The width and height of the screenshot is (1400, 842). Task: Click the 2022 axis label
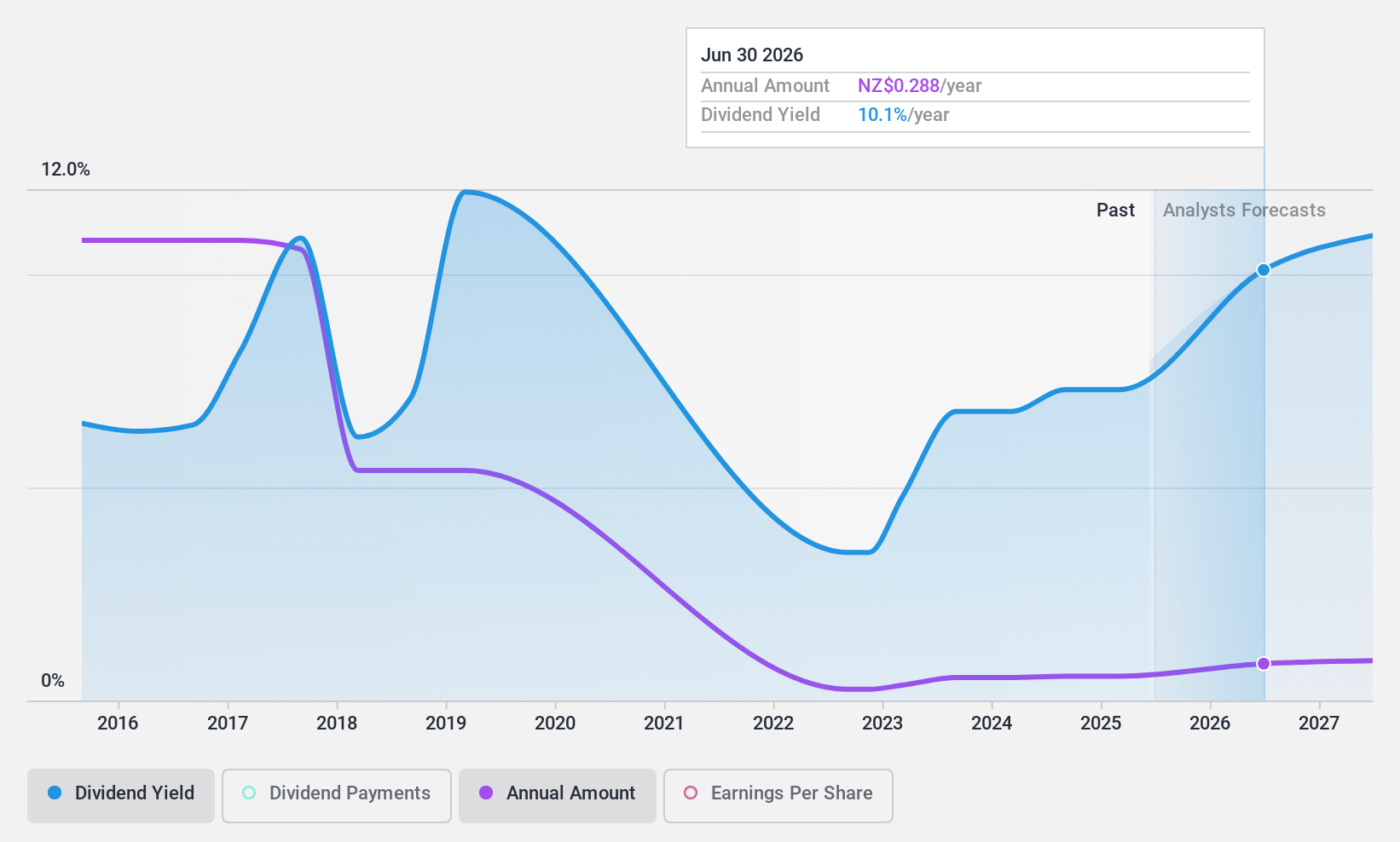click(773, 724)
